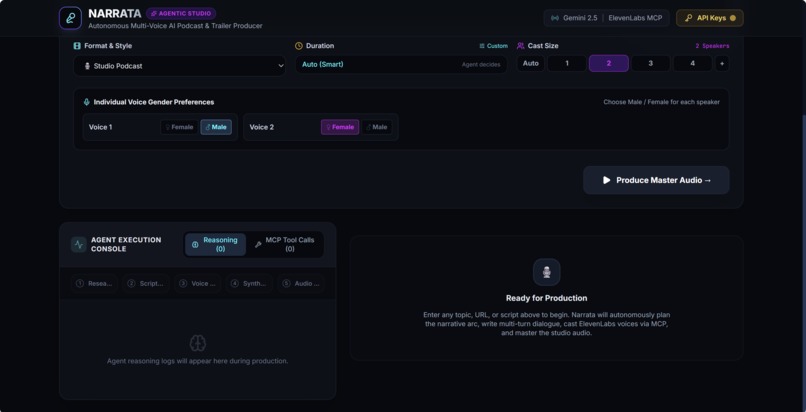Click the microphone icon in Studio Podcast
806x412 pixels.
(87, 66)
